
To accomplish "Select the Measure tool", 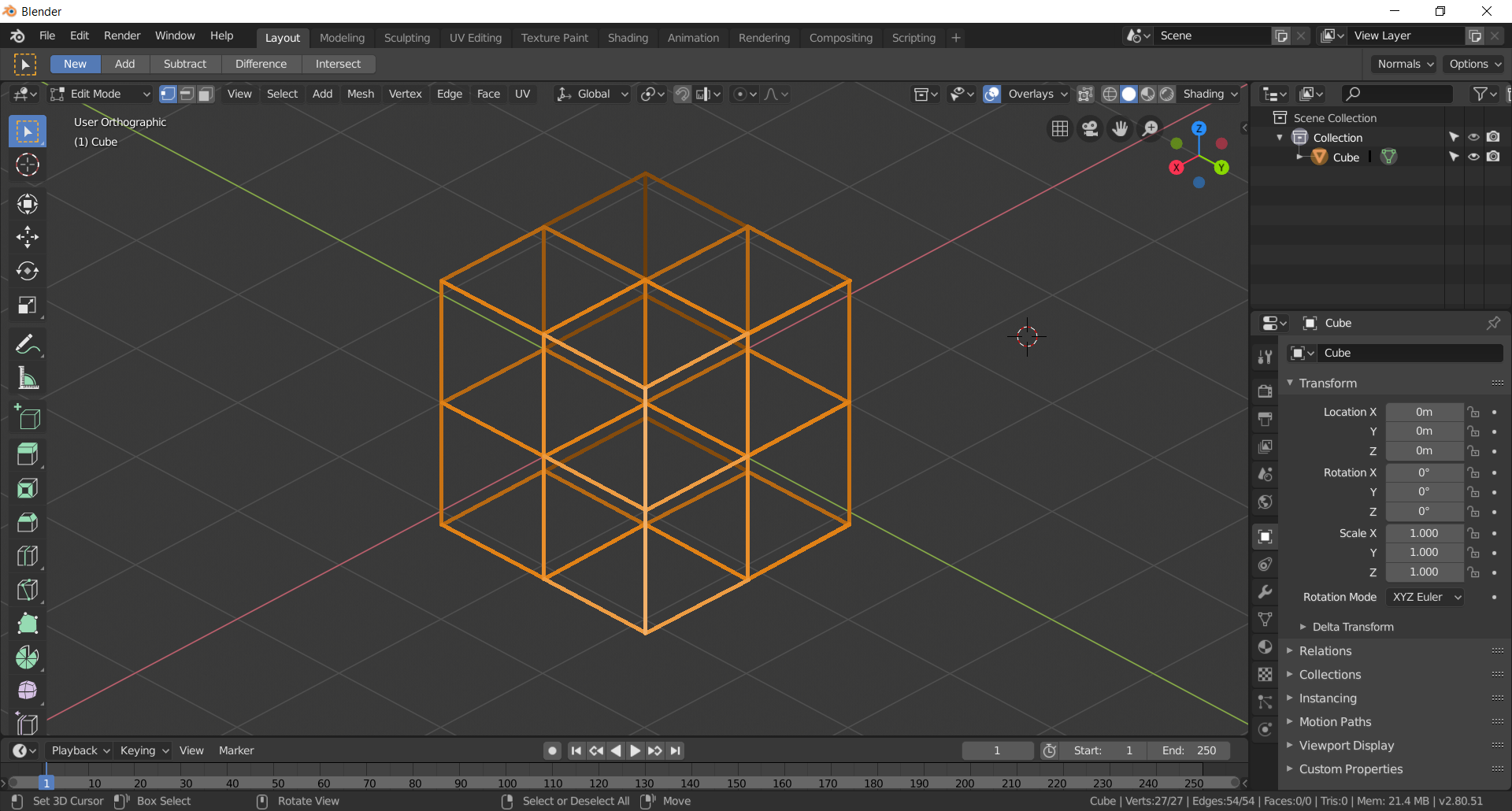I will 28,378.
